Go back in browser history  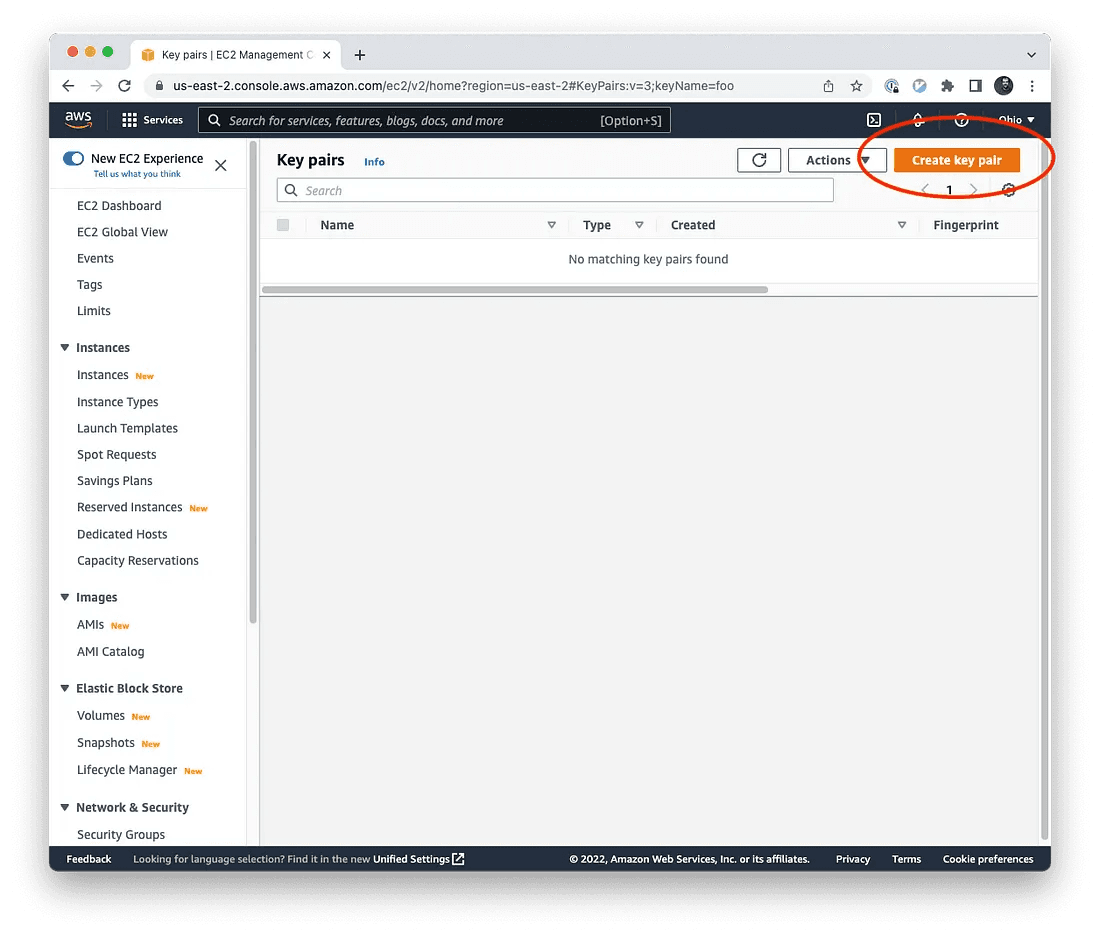(68, 86)
